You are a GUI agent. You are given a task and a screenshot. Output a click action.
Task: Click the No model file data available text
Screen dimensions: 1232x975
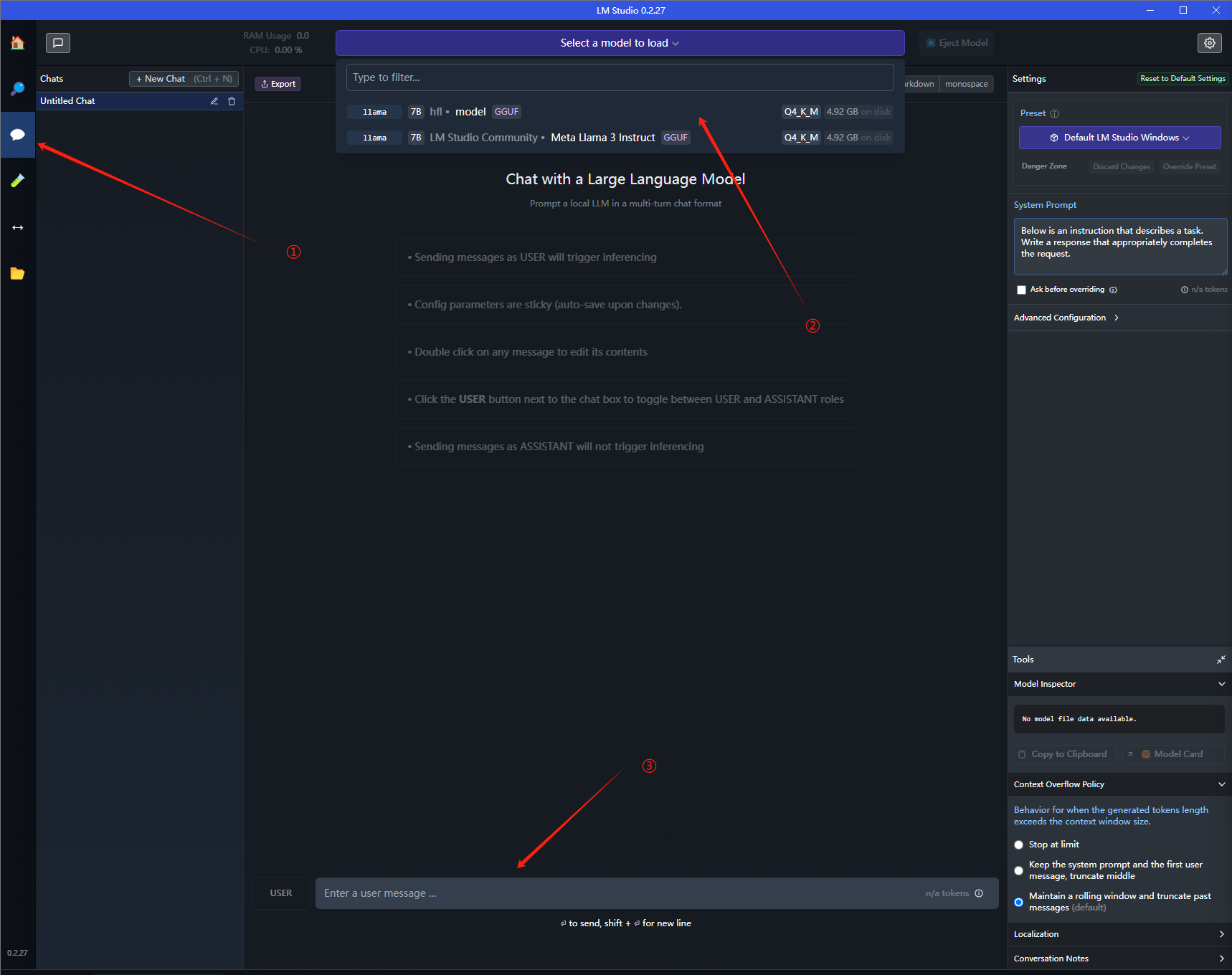(1079, 719)
